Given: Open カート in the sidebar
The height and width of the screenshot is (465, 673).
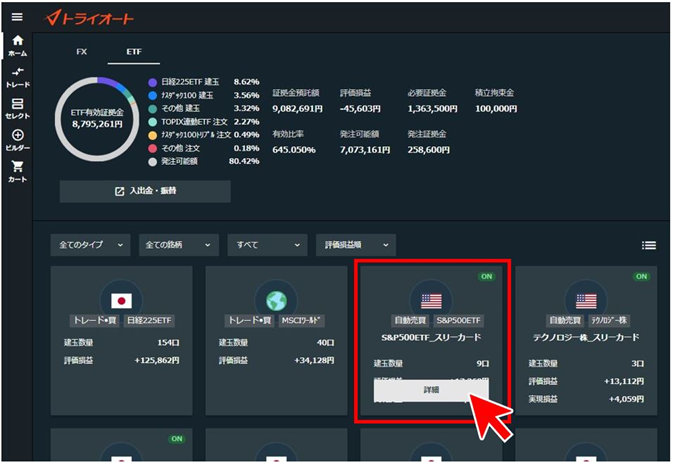Looking at the screenshot, I should coord(18,172).
